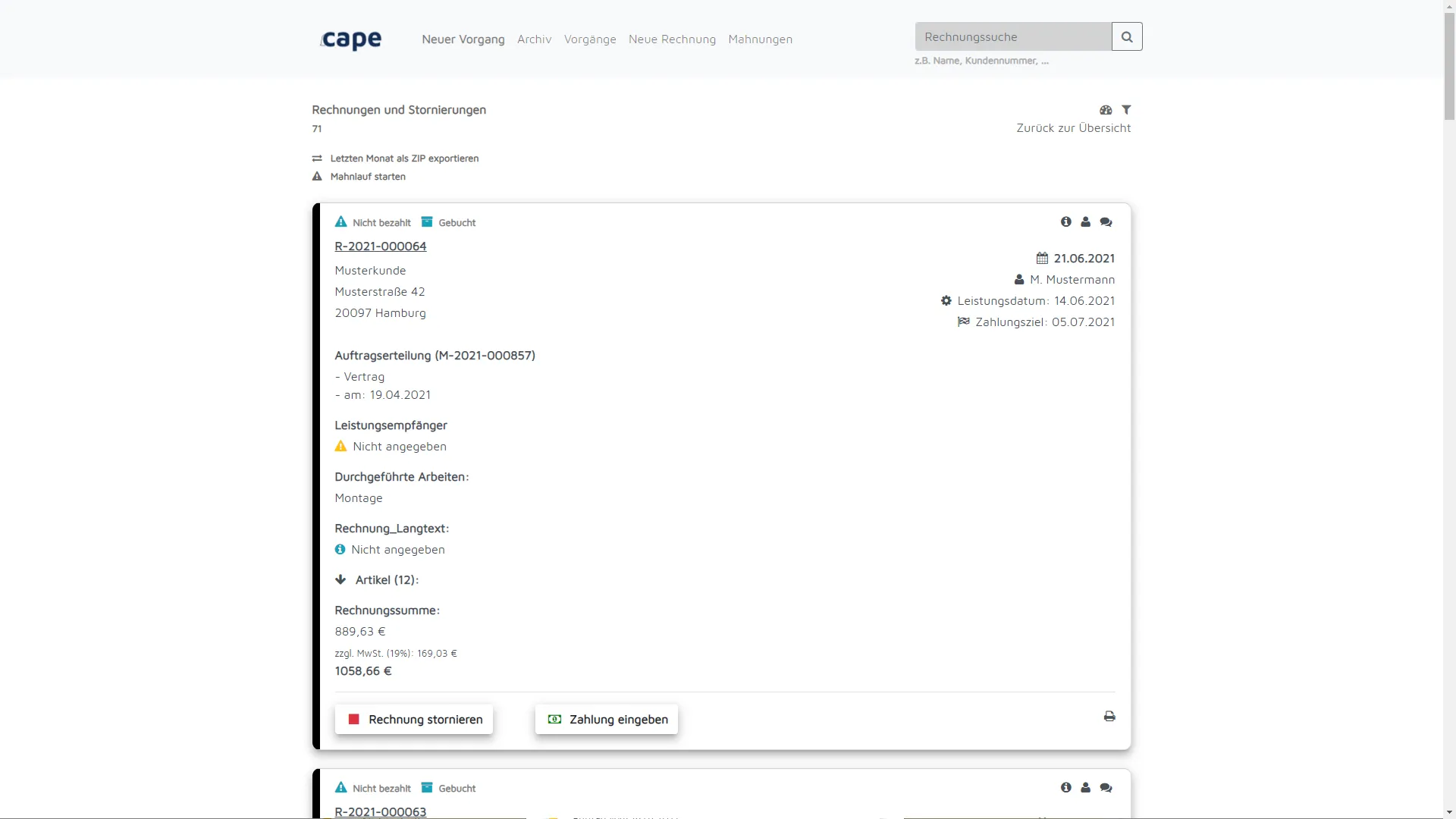Open invoice link R-2021-000064
The height and width of the screenshot is (819, 1456).
(x=381, y=246)
